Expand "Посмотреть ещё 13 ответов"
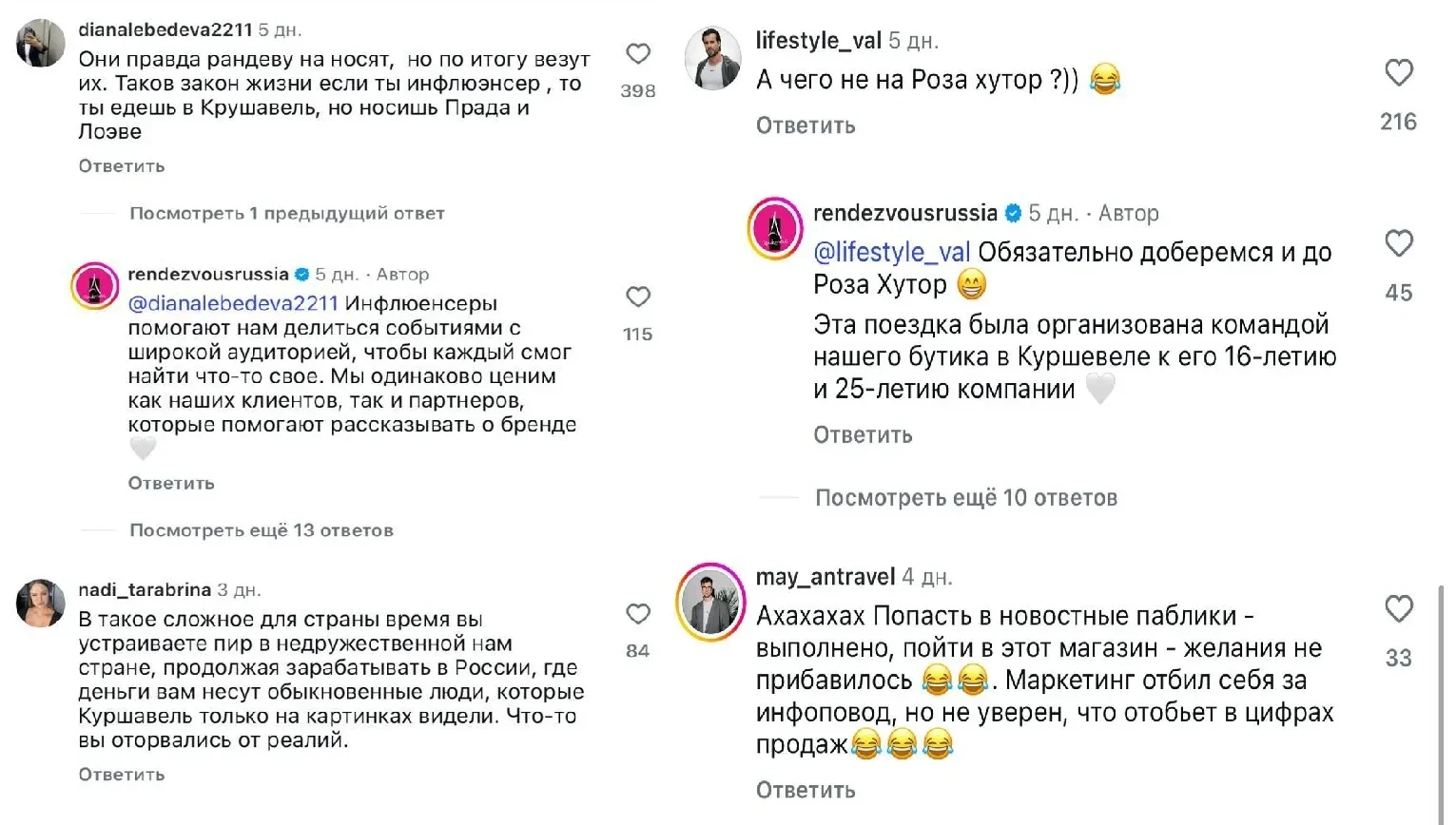 pos(261,530)
